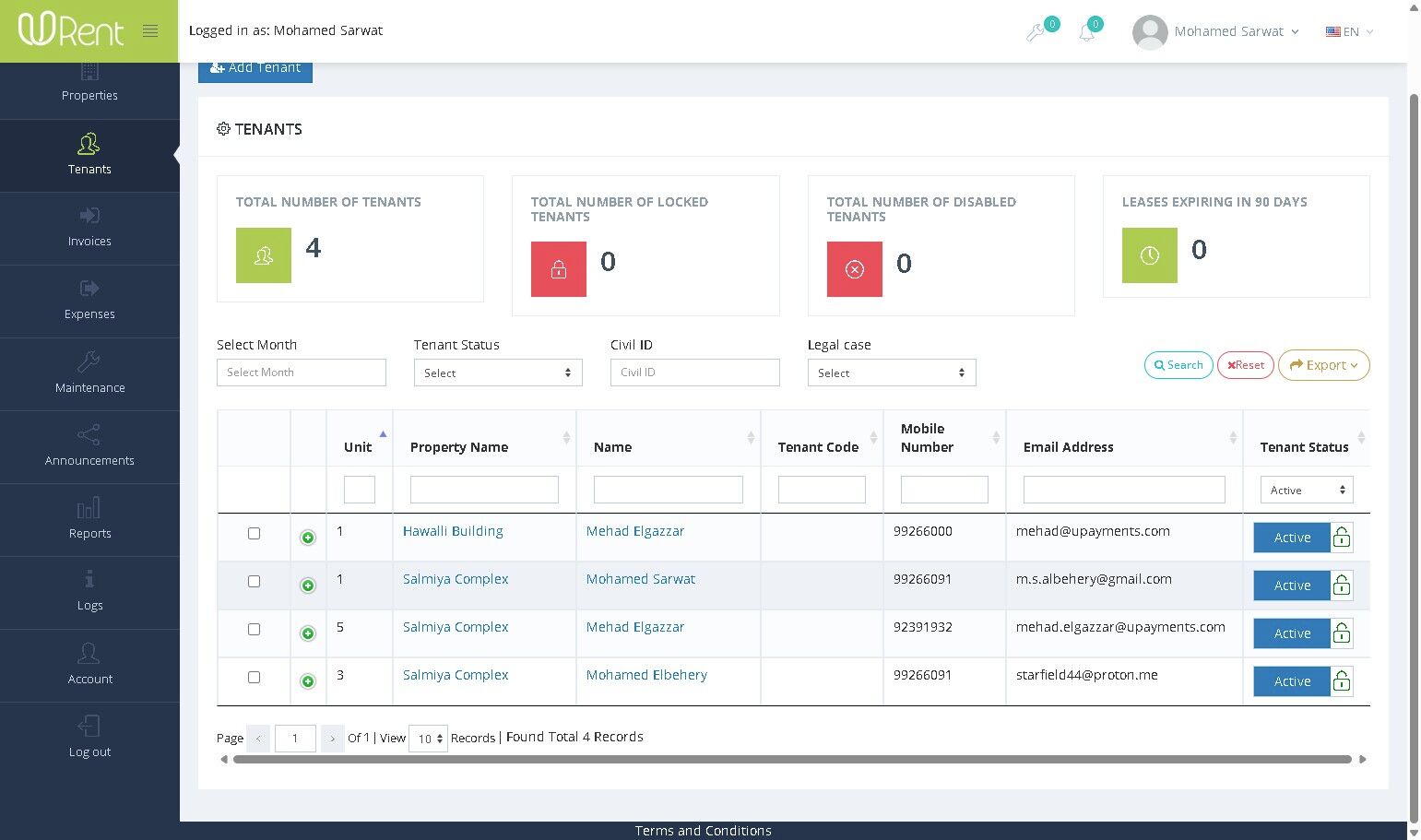Click the red locked tenants tile icon

point(558,269)
